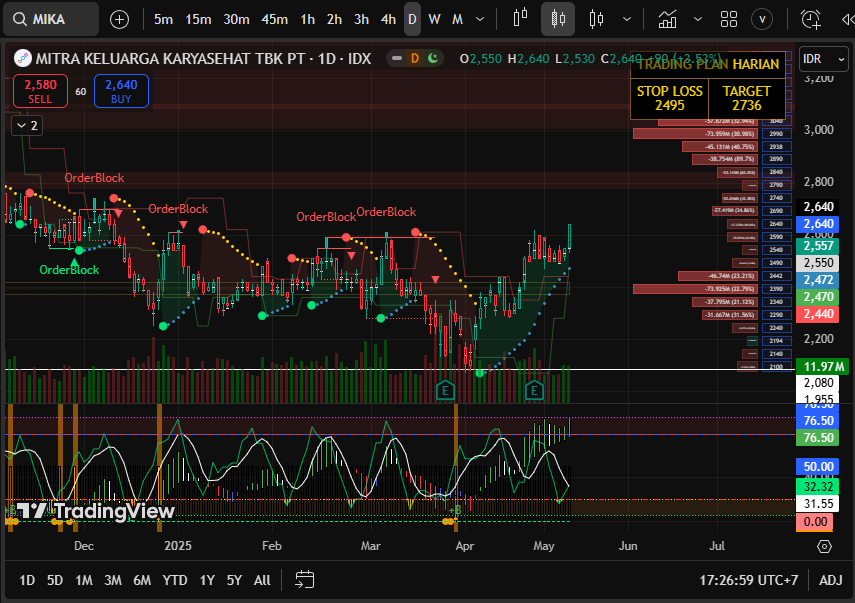Click the earnings E marker near April
Screen dimensions: 855x603
click(446, 389)
